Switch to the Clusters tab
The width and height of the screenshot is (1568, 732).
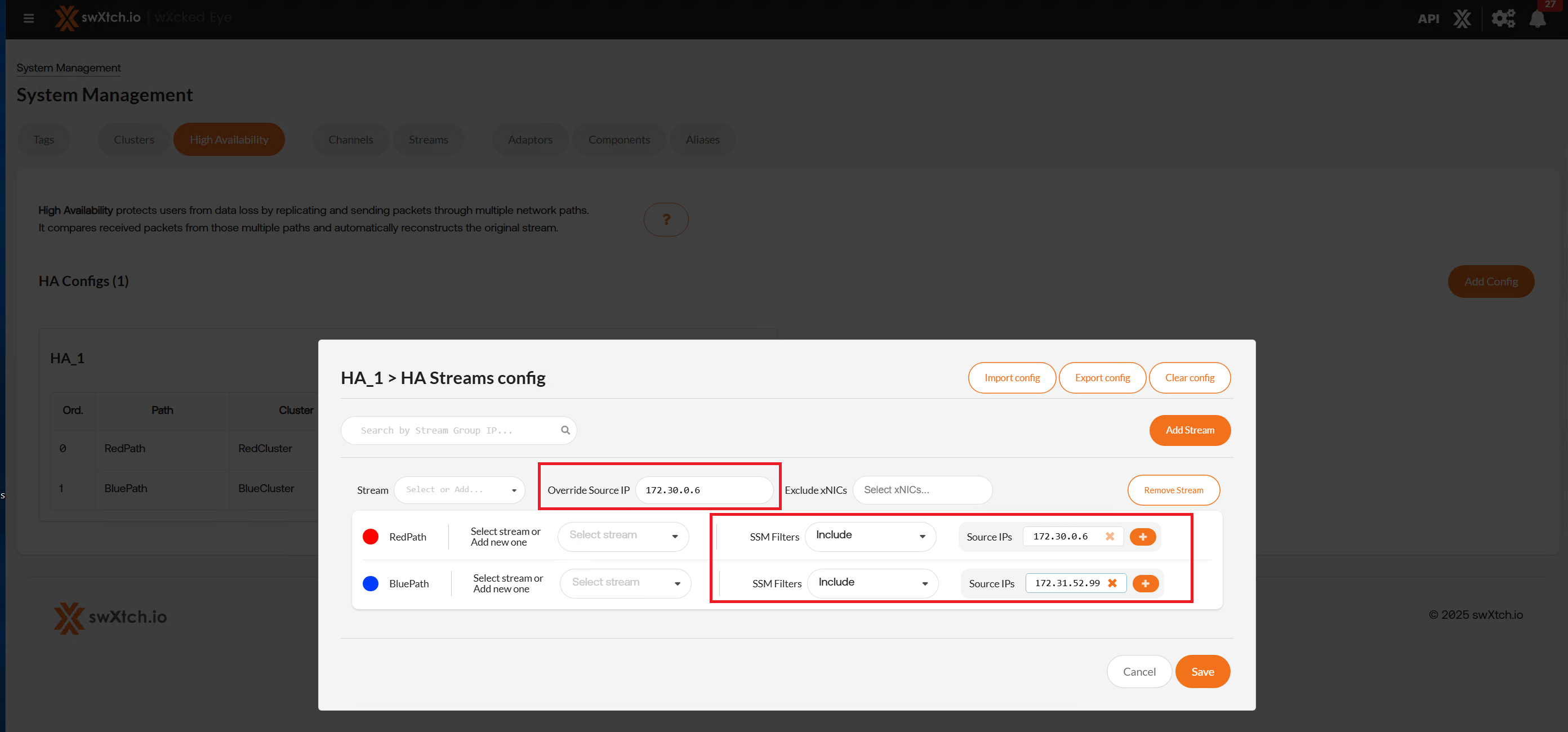pyautogui.click(x=134, y=139)
